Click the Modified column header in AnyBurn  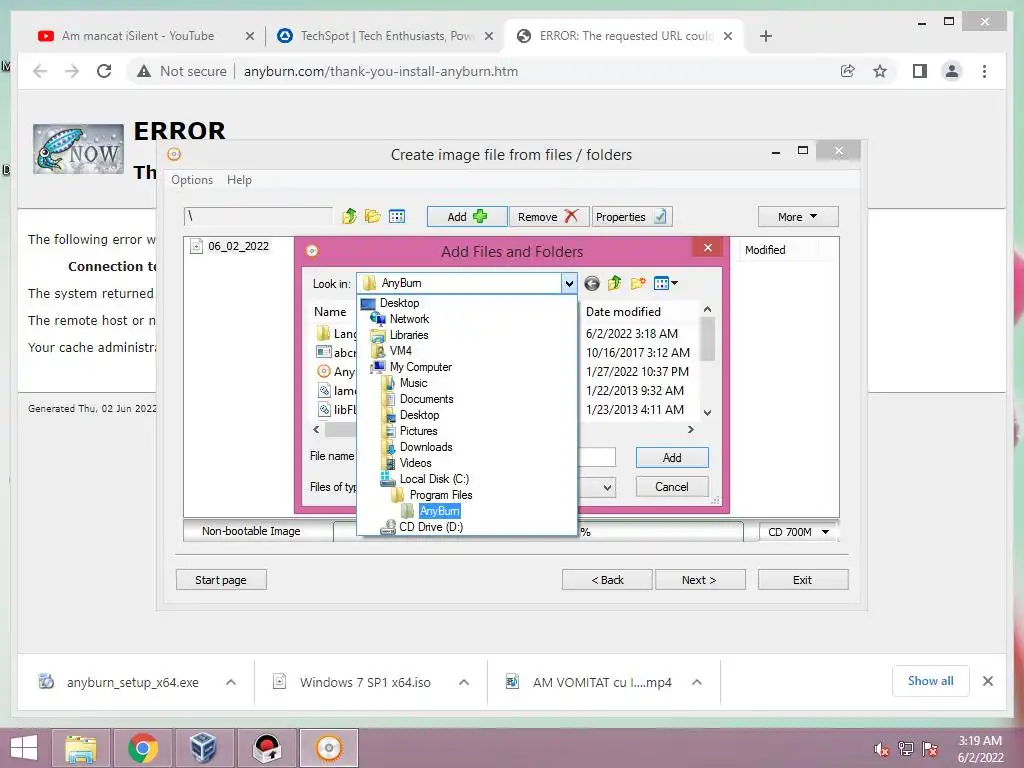pos(765,250)
